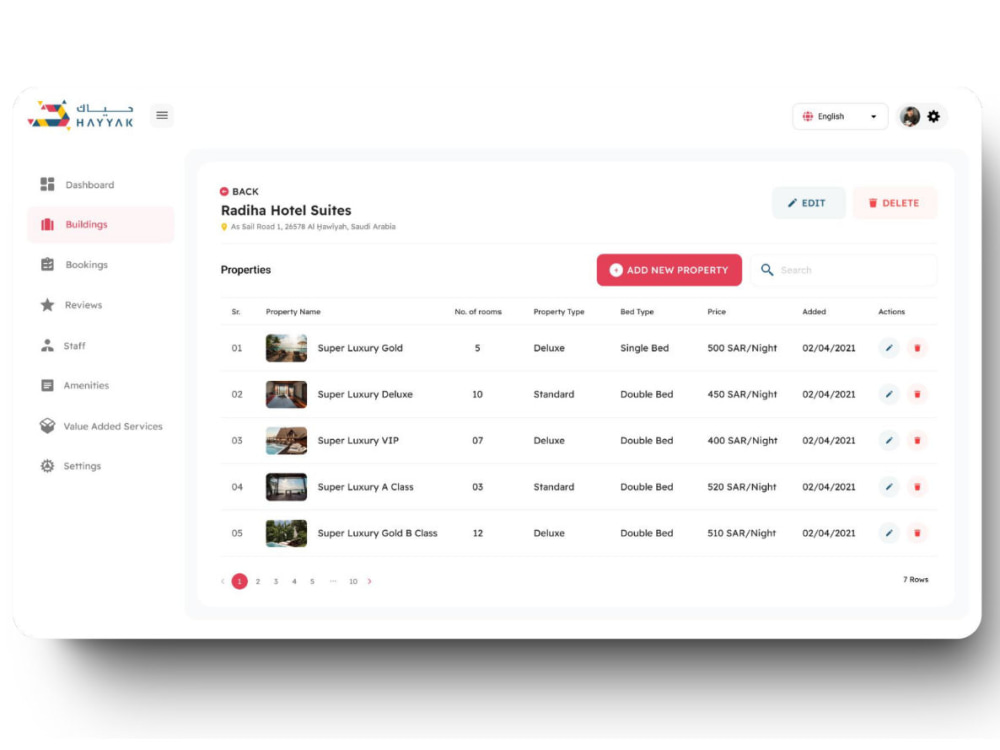Delete the Super Luxury Gold B Class row
Screen dimensions: 1000x750
point(917,533)
